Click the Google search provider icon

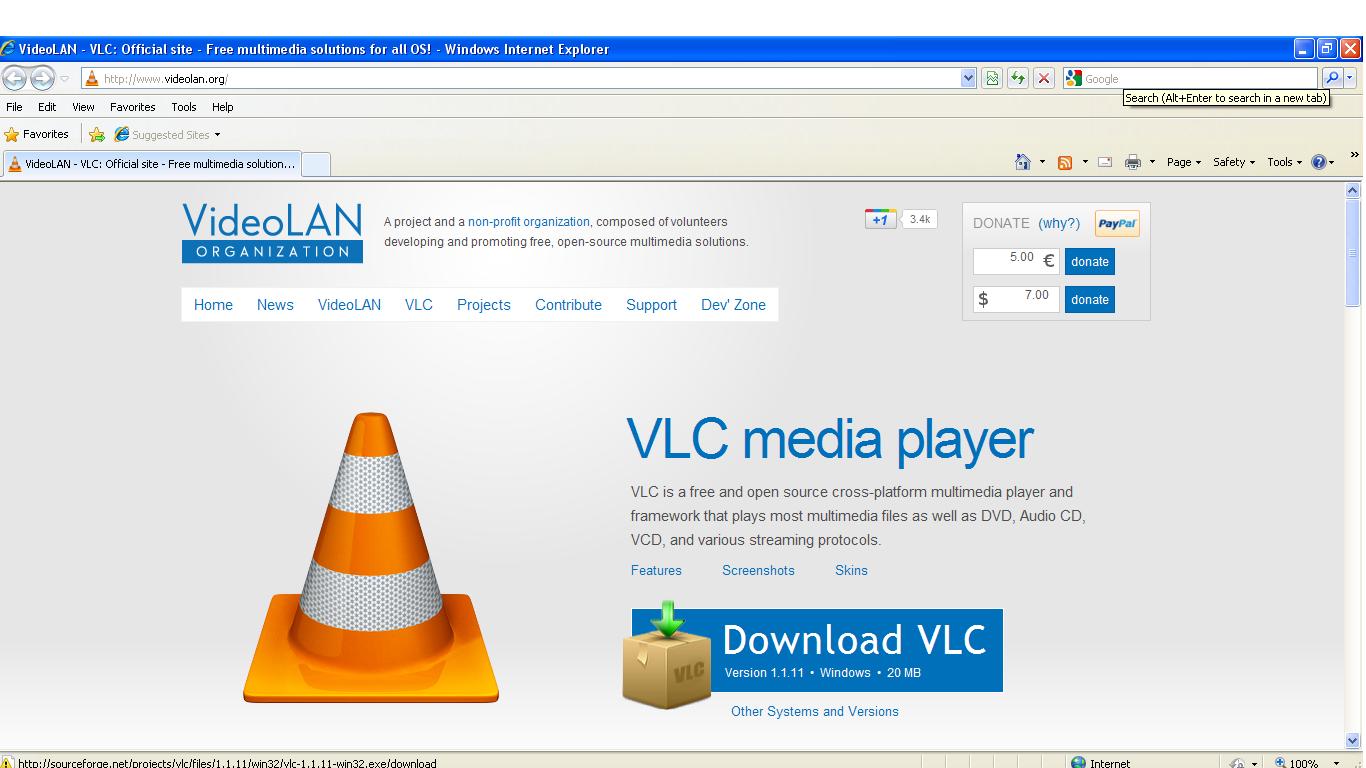1074,78
